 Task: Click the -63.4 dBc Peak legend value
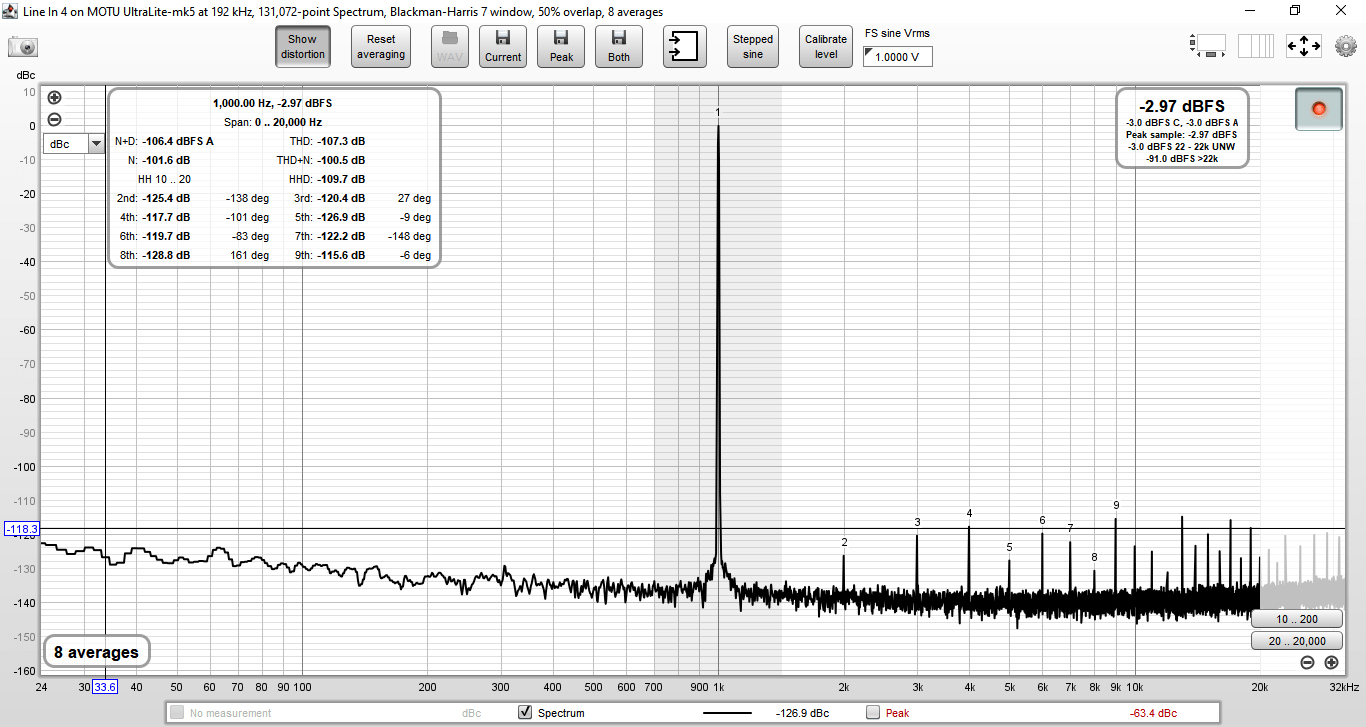point(1153,713)
